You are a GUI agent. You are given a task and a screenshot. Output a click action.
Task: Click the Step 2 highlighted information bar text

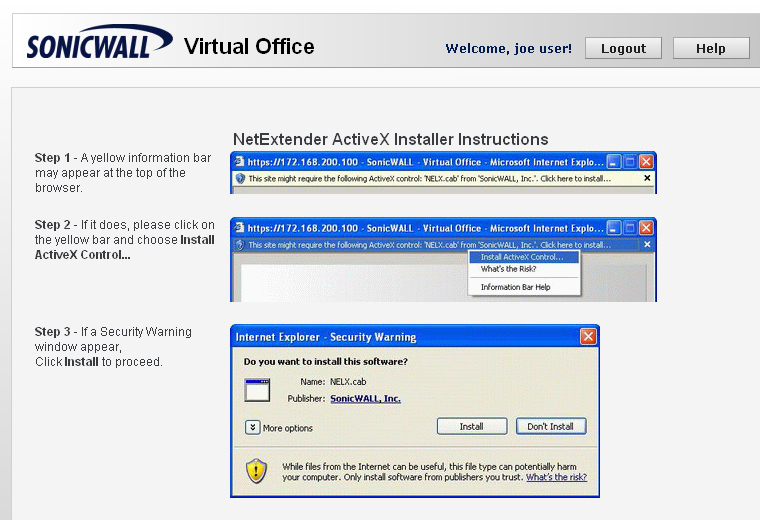429,245
